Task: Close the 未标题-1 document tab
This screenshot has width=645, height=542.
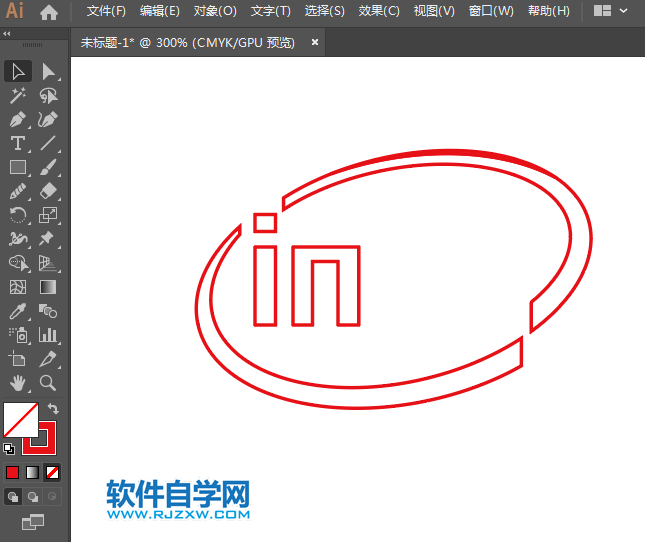Action: (x=315, y=42)
